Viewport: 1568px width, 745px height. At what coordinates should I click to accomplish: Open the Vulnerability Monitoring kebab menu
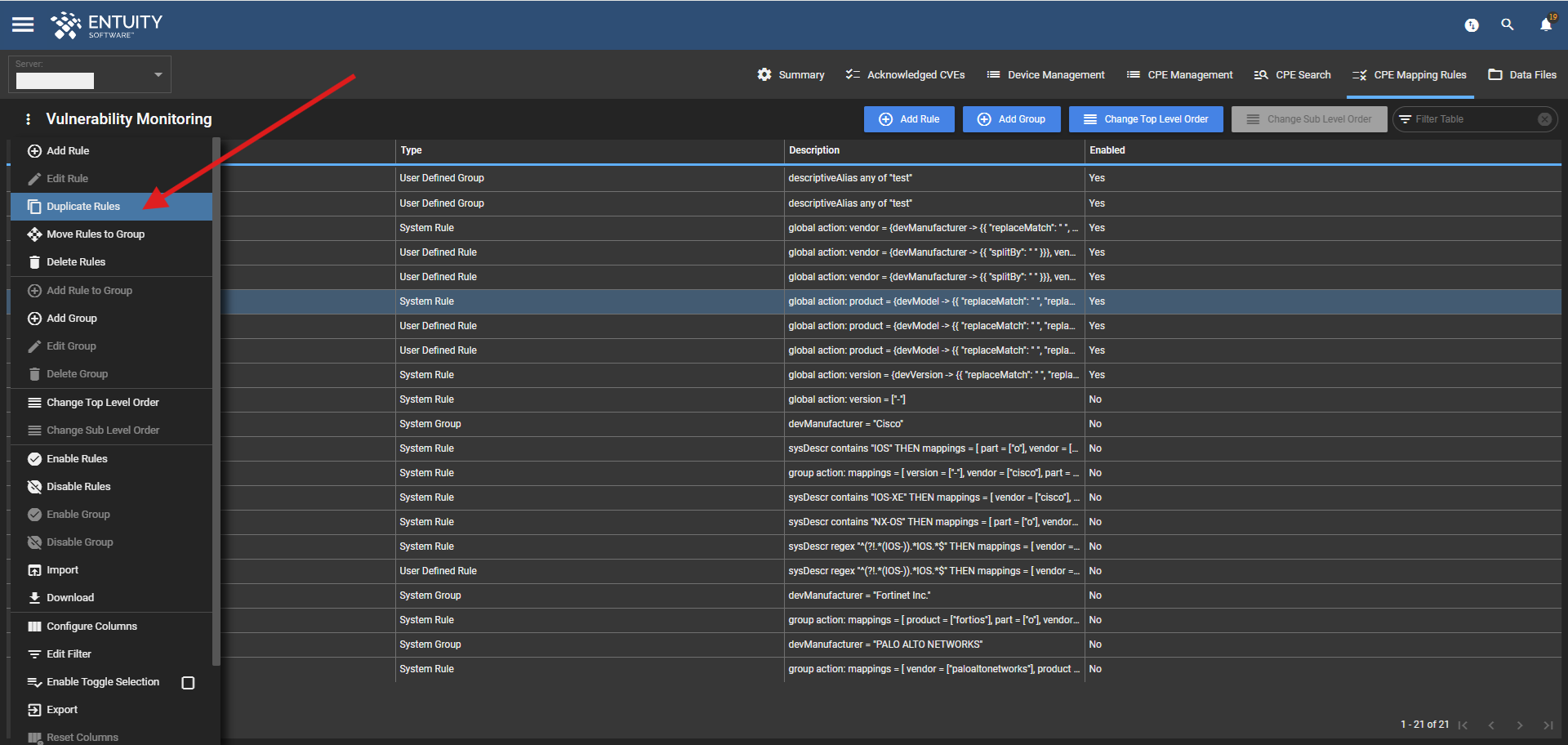point(29,119)
